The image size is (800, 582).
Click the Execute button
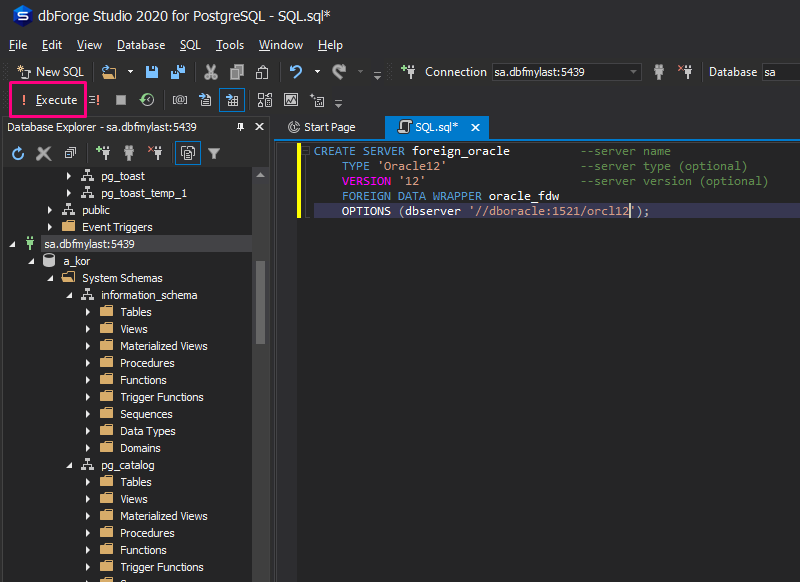click(x=48, y=100)
